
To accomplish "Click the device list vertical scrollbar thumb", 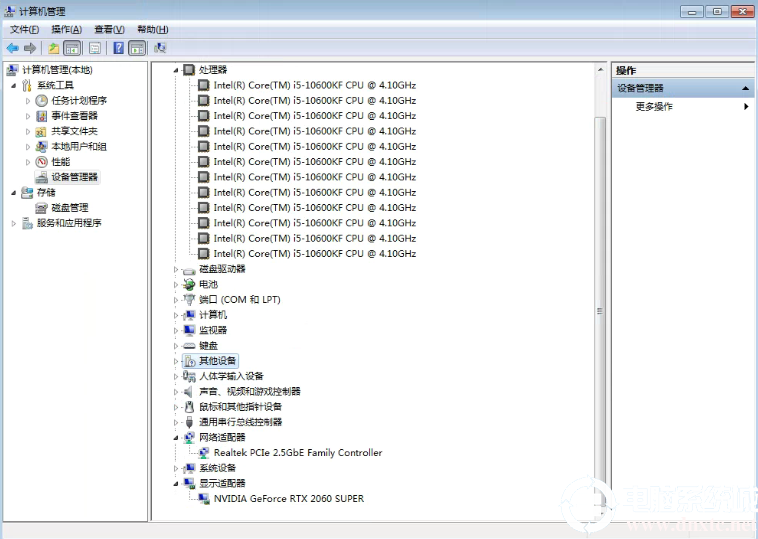I will (x=600, y=309).
